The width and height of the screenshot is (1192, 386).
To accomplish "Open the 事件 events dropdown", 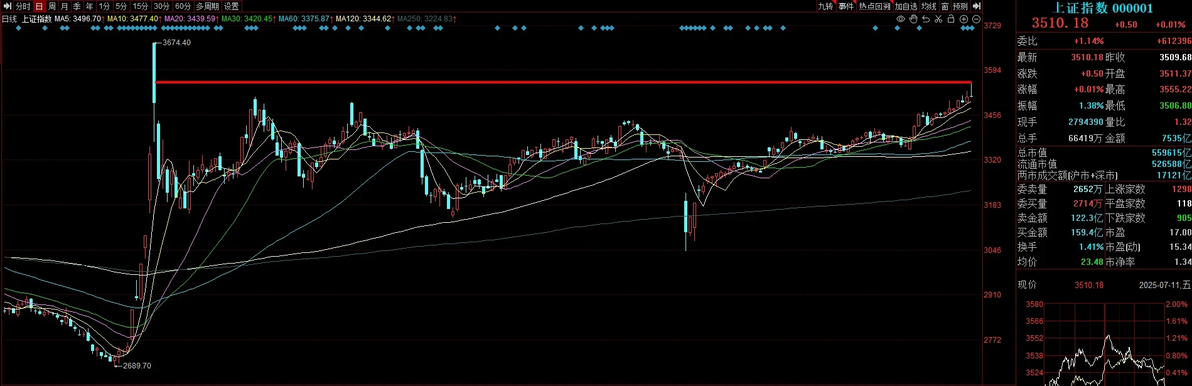I will pyautogui.click(x=846, y=6).
